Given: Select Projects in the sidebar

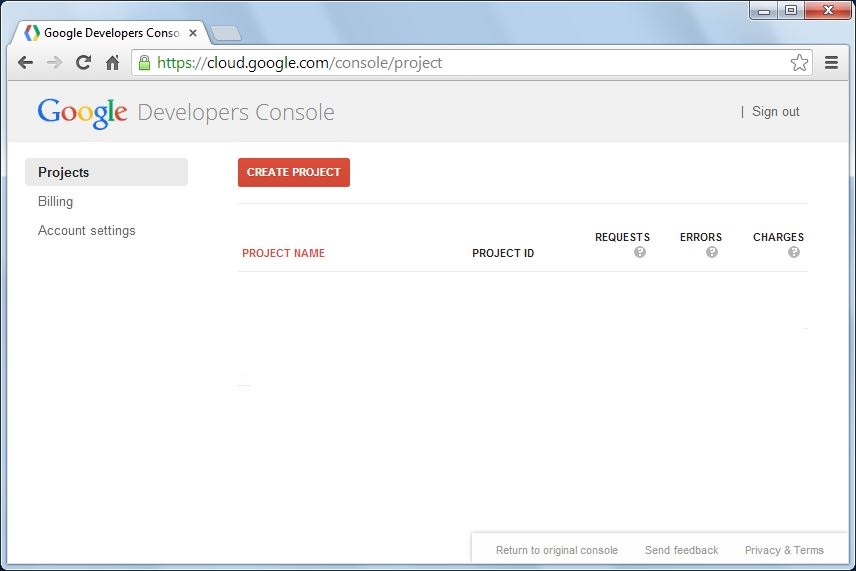Looking at the screenshot, I should (106, 172).
